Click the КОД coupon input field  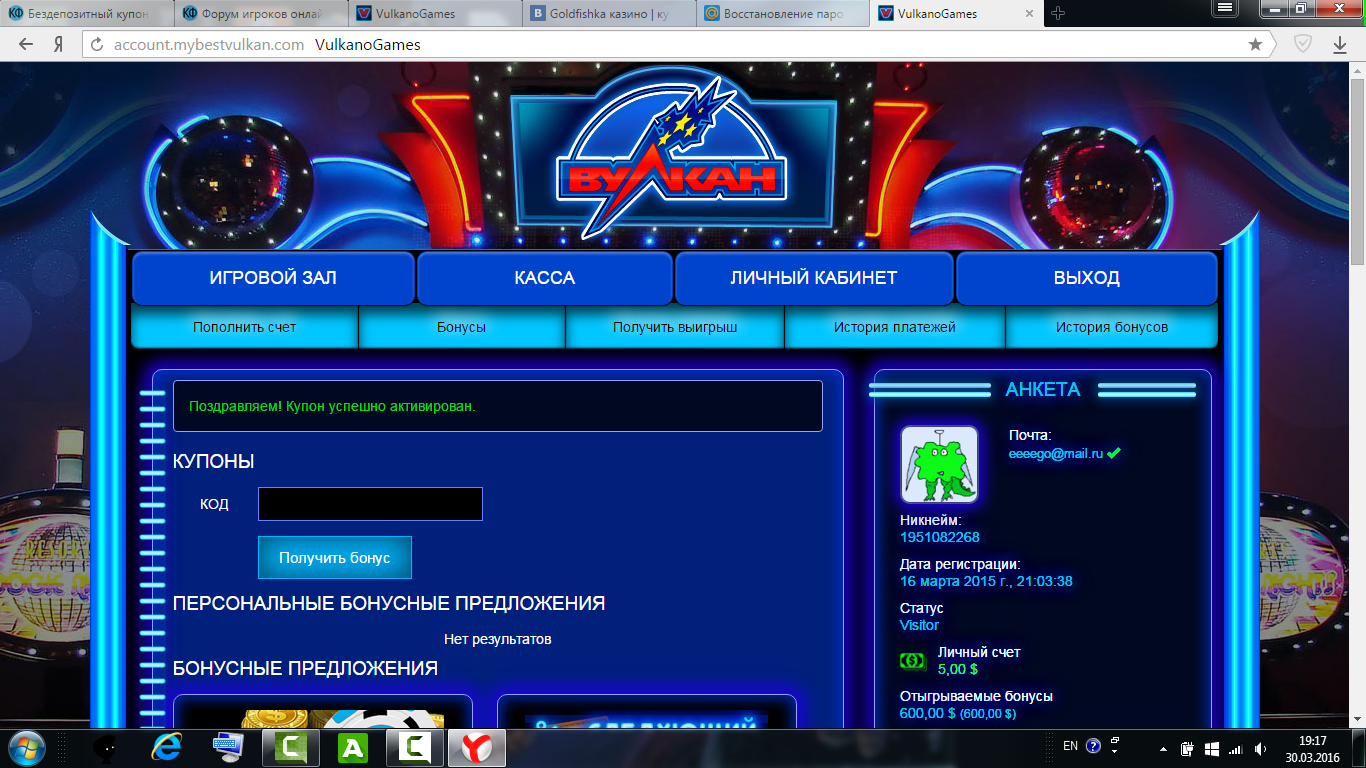(x=370, y=504)
